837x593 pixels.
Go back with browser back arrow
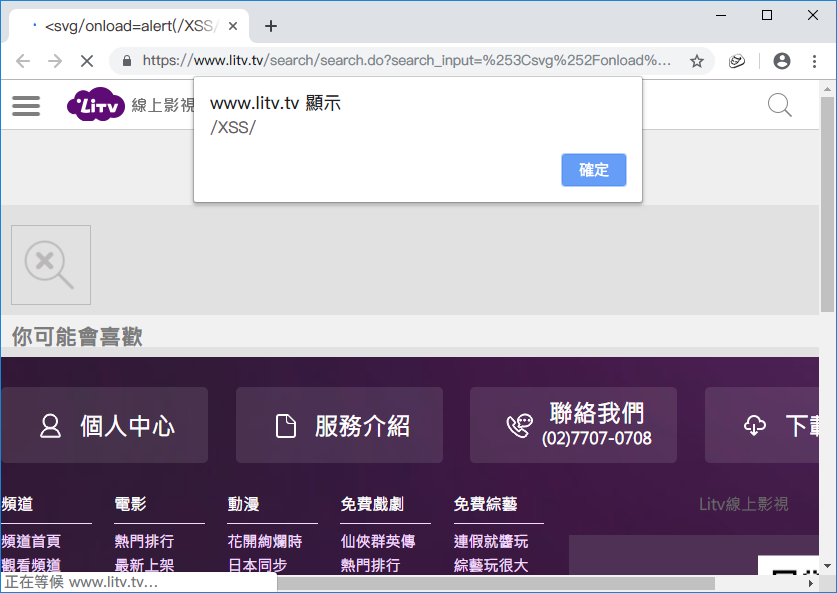(23, 61)
